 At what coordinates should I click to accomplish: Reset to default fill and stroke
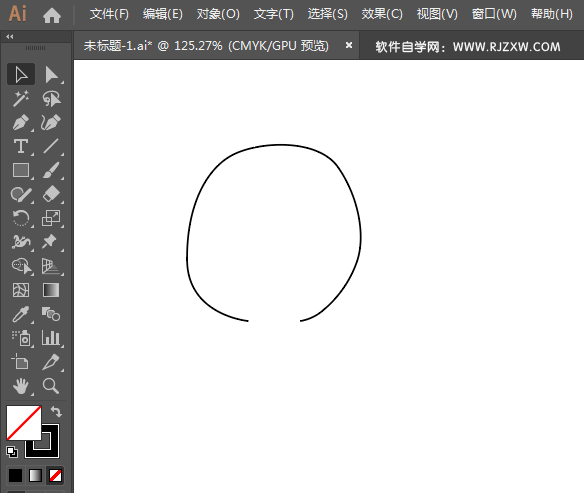(x=12, y=452)
